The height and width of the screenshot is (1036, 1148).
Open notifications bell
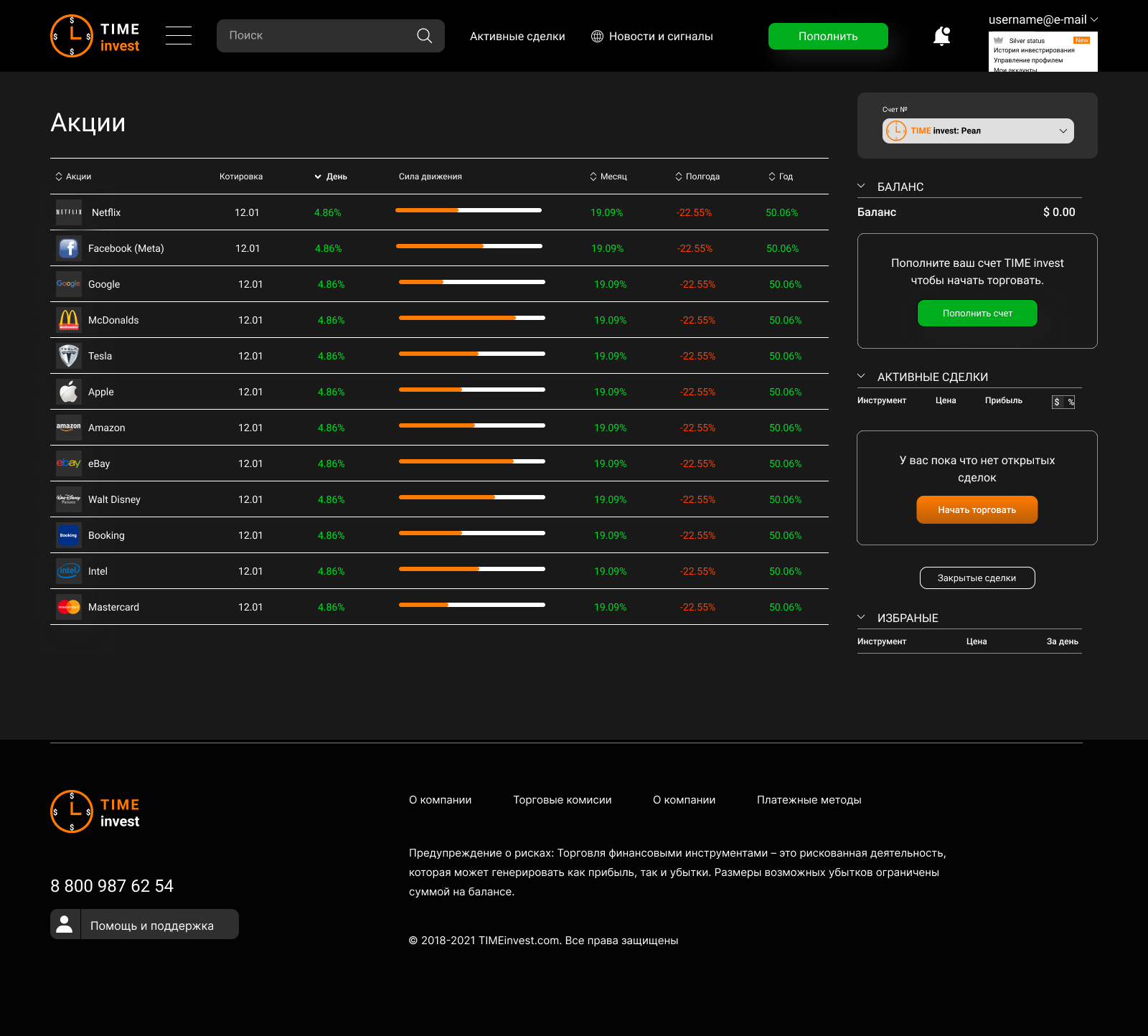pos(942,36)
